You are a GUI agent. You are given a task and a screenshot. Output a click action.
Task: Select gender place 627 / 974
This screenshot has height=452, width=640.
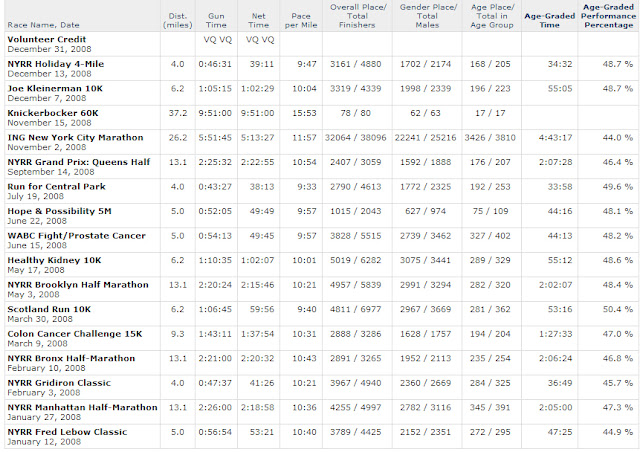click(x=425, y=211)
